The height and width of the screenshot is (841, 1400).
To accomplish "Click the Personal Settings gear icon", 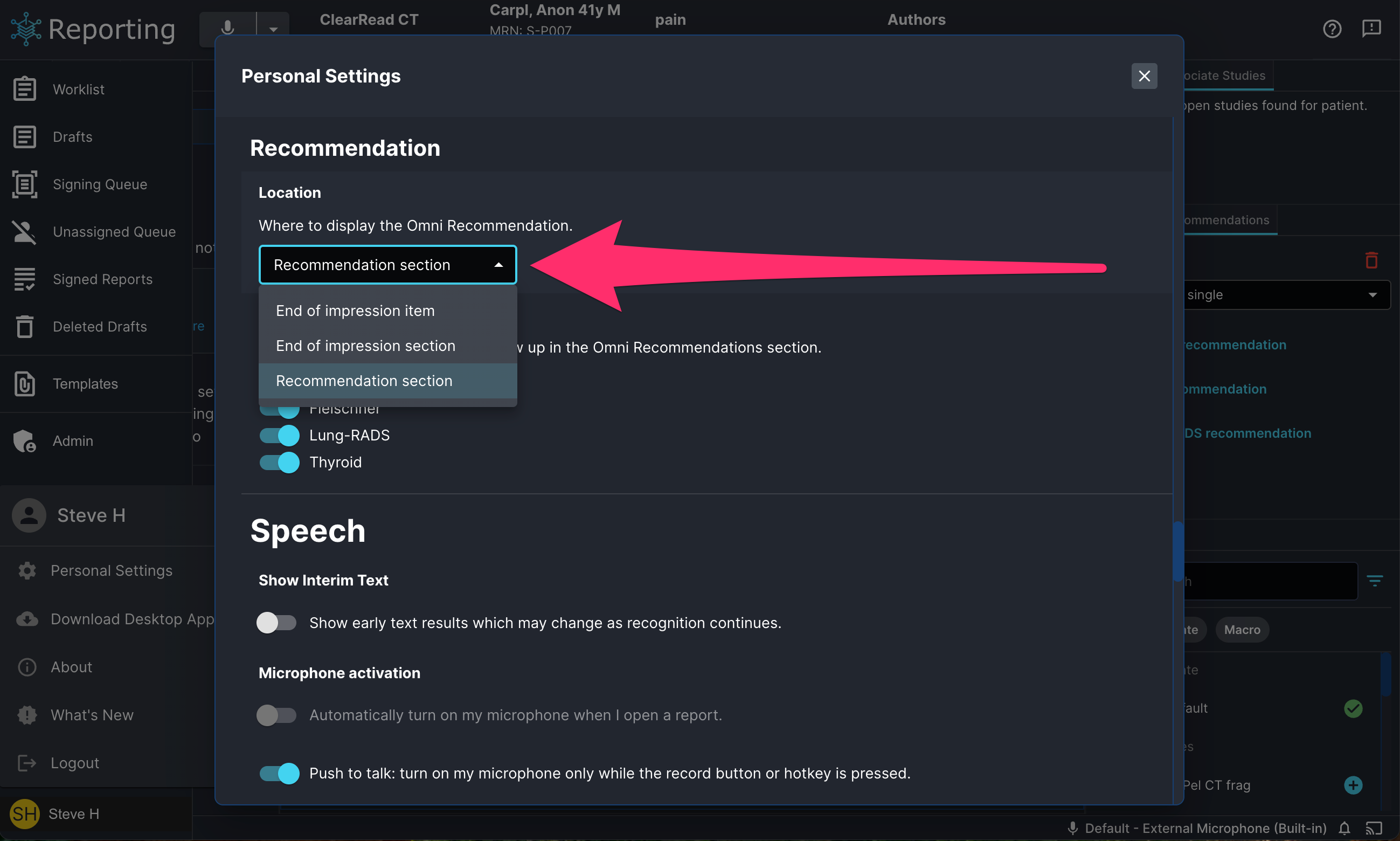I will tap(26, 571).
